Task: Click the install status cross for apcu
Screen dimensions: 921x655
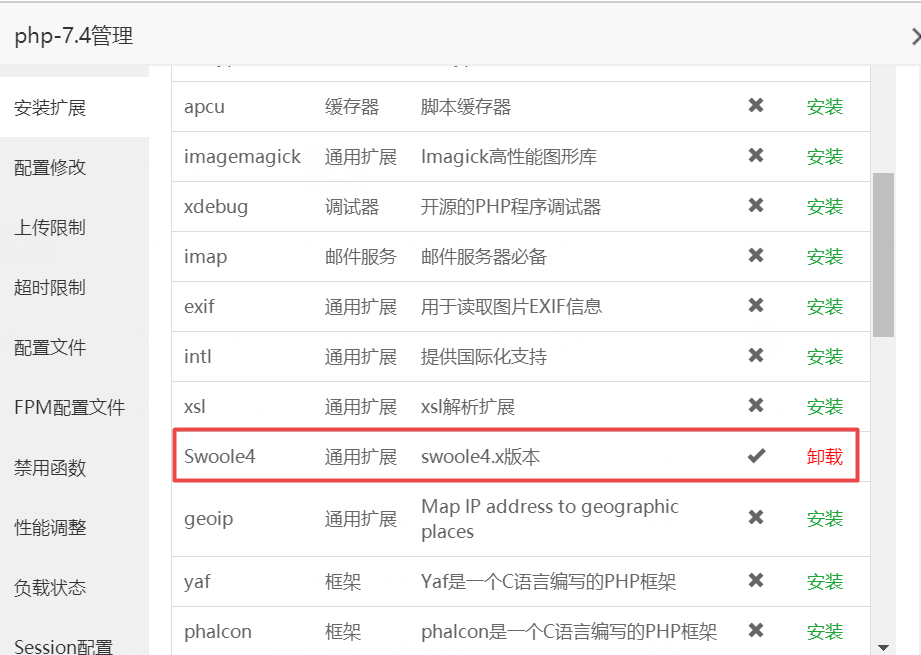Action: (x=756, y=106)
